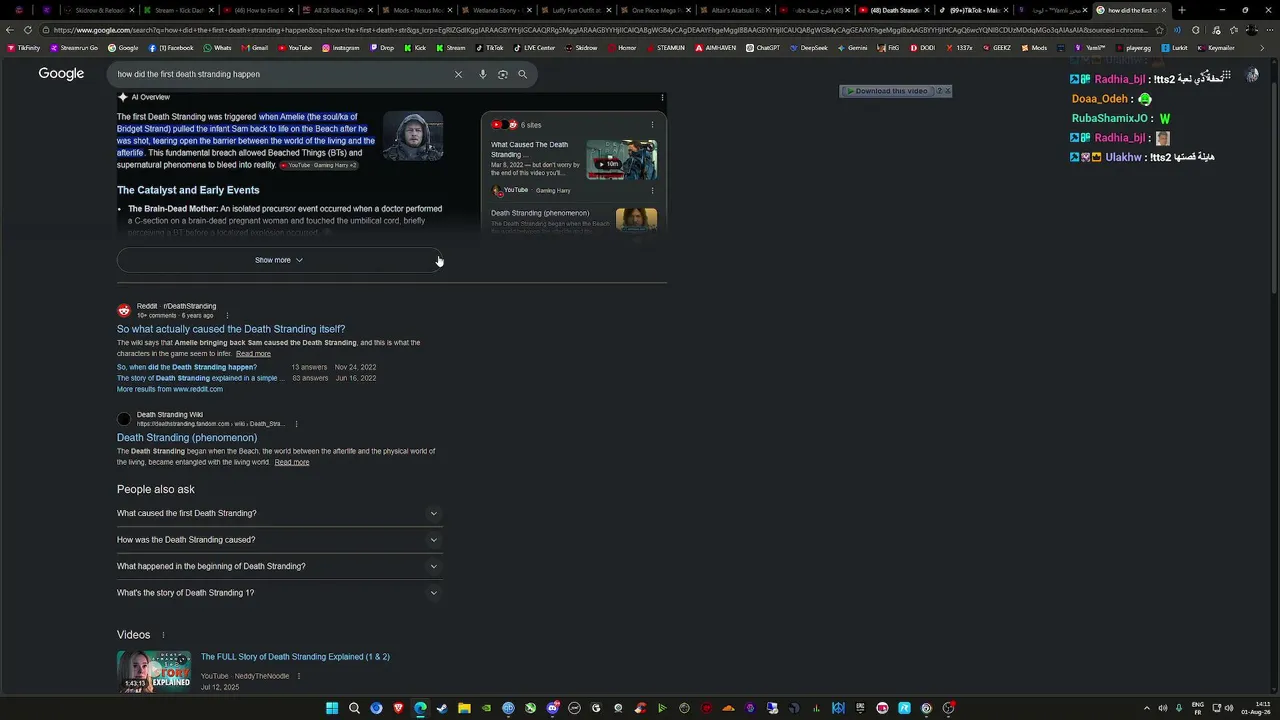Open Windows Start menu
Viewport: 1280px width, 720px height.
pyautogui.click(x=332, y=708)
